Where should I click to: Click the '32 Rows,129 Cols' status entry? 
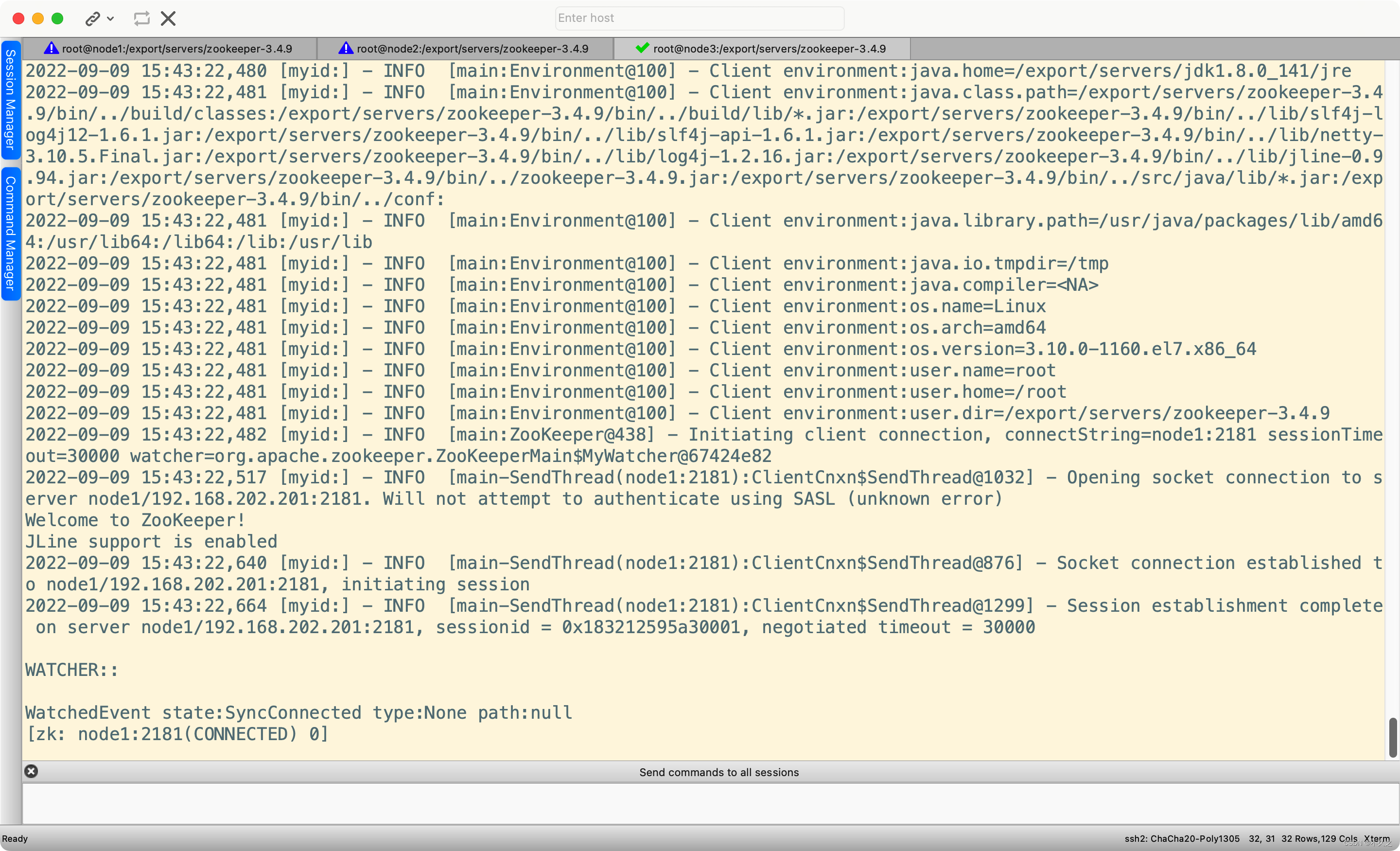pyautogui.click(x=1319, y=838)
